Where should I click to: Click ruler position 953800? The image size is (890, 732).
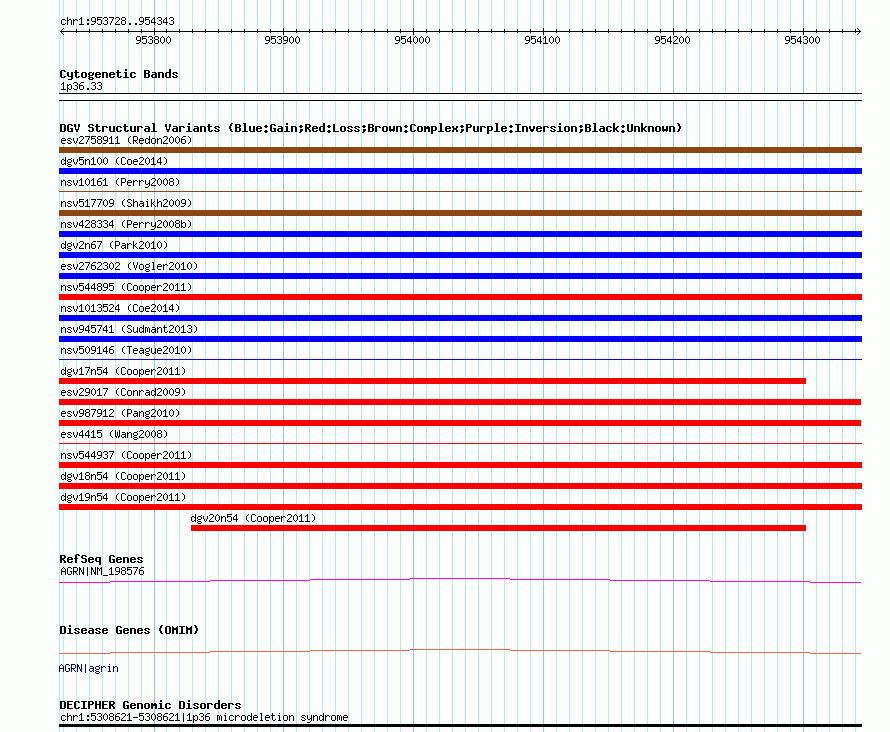[x=153, y=40]
